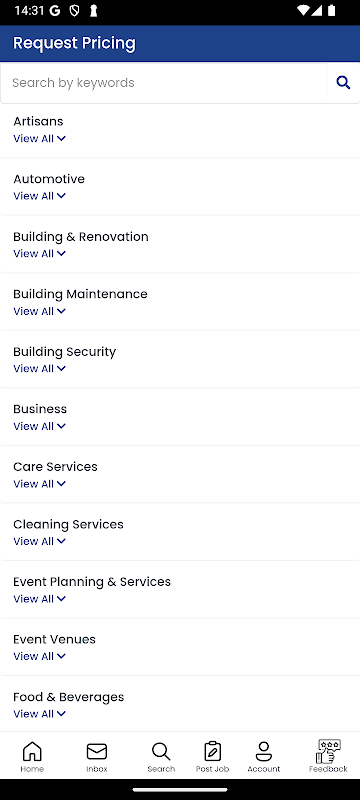
Task: Tap the Feedback thumbs-up icon
Action: click(x=328, y=751)
